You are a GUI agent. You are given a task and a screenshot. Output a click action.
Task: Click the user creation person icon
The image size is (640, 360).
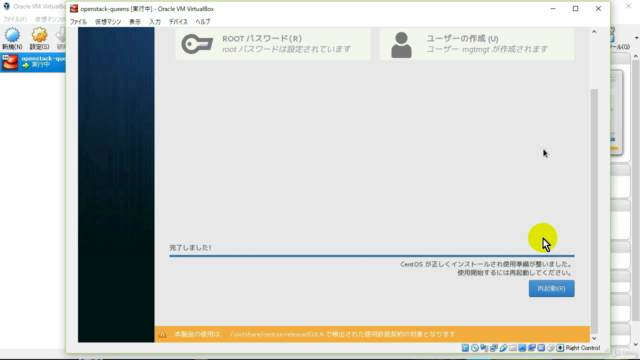click(401, 44)
